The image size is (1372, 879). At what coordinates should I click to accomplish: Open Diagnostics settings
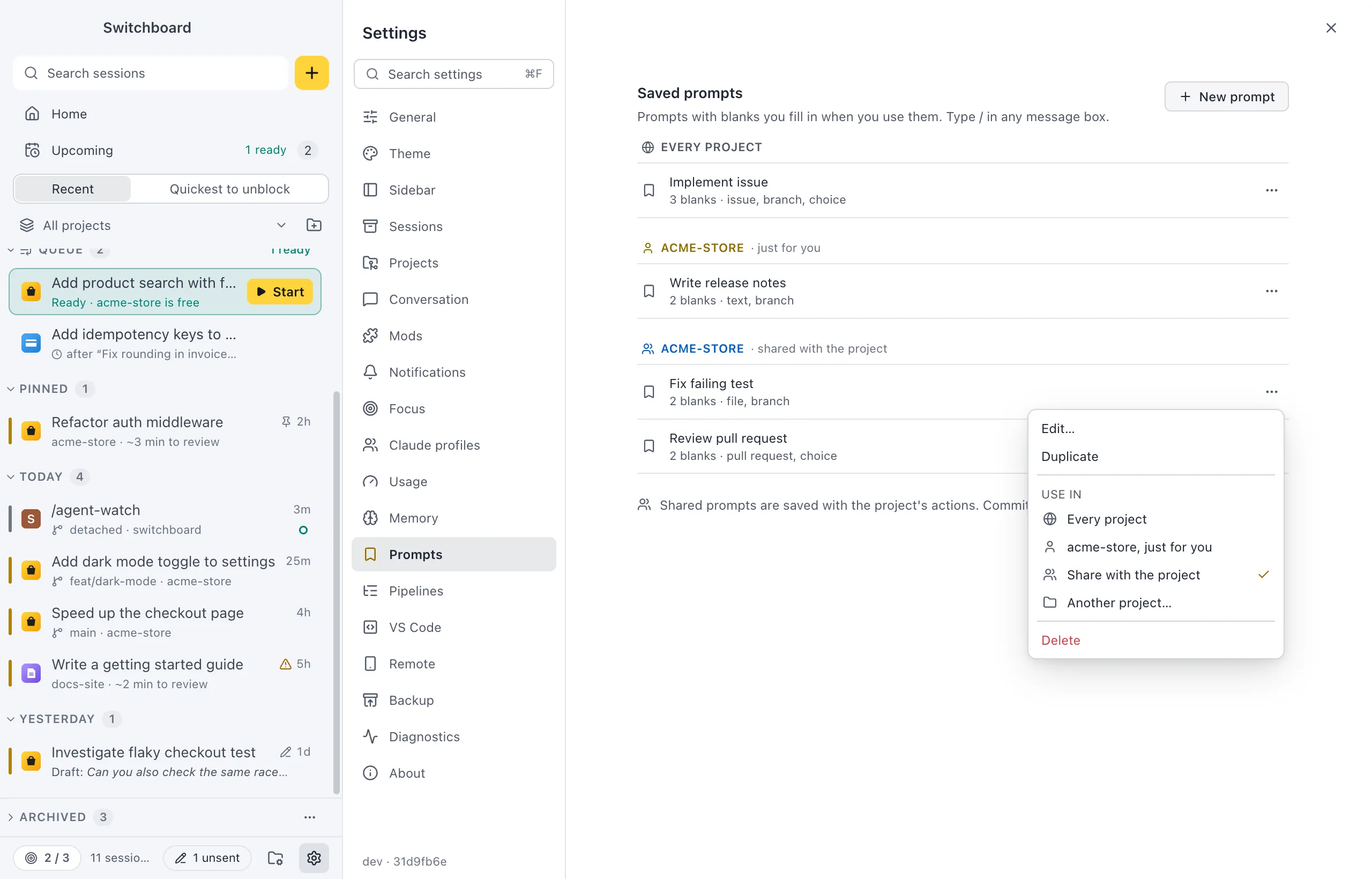(454, 736)
